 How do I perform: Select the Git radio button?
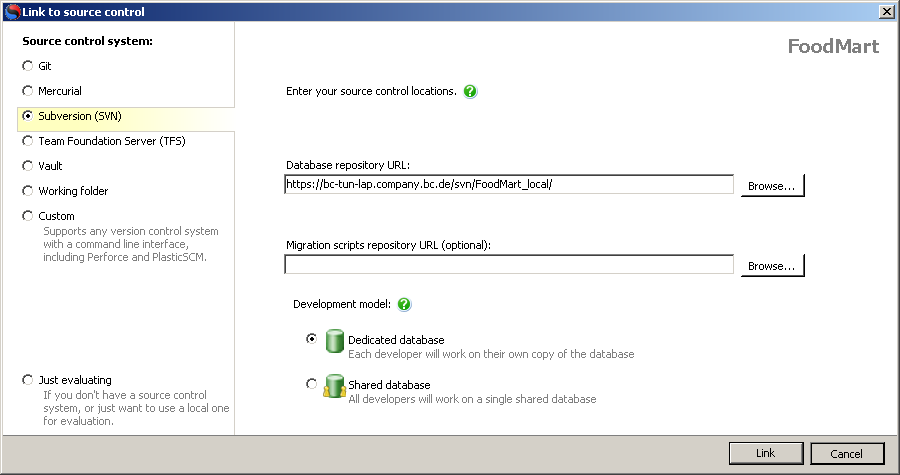pyautogui.click(x=28, y=66)
